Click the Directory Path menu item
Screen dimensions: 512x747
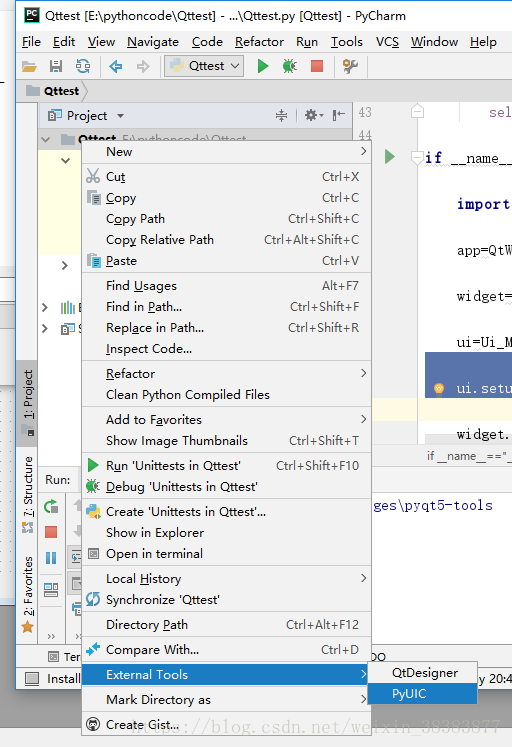pos(226,625)
